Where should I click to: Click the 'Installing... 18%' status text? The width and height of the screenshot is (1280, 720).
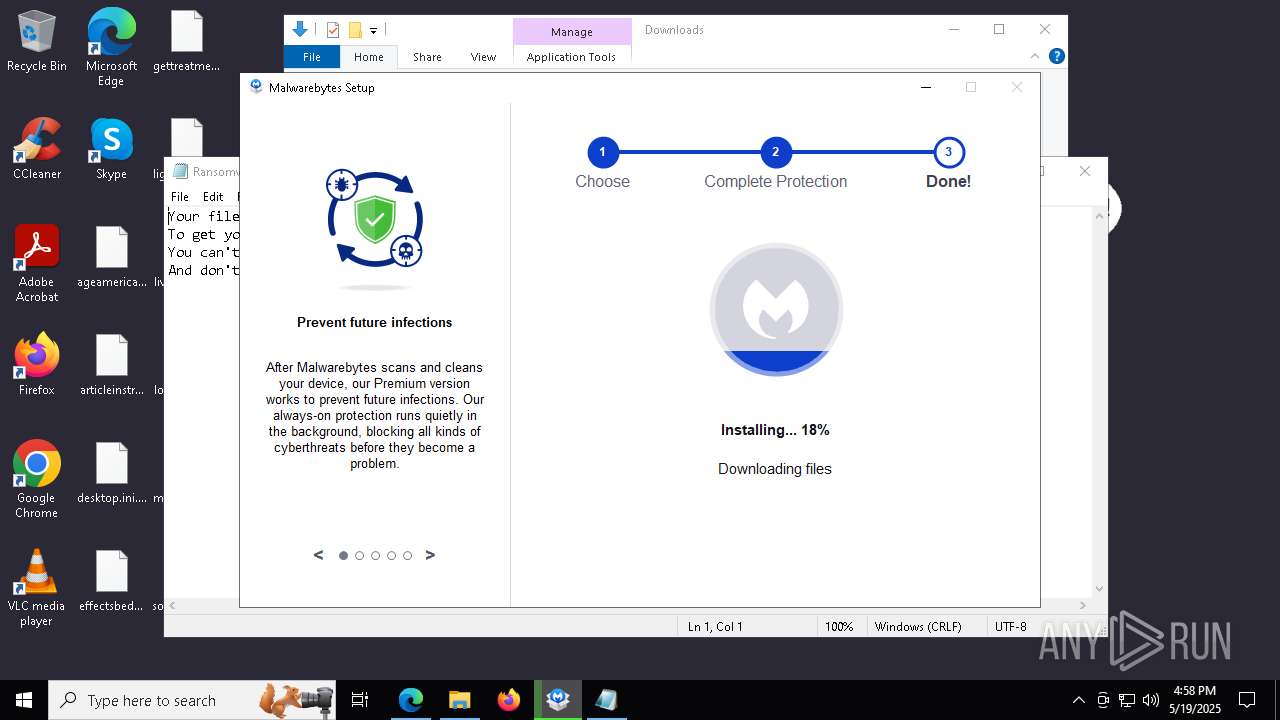click(775, 430)
